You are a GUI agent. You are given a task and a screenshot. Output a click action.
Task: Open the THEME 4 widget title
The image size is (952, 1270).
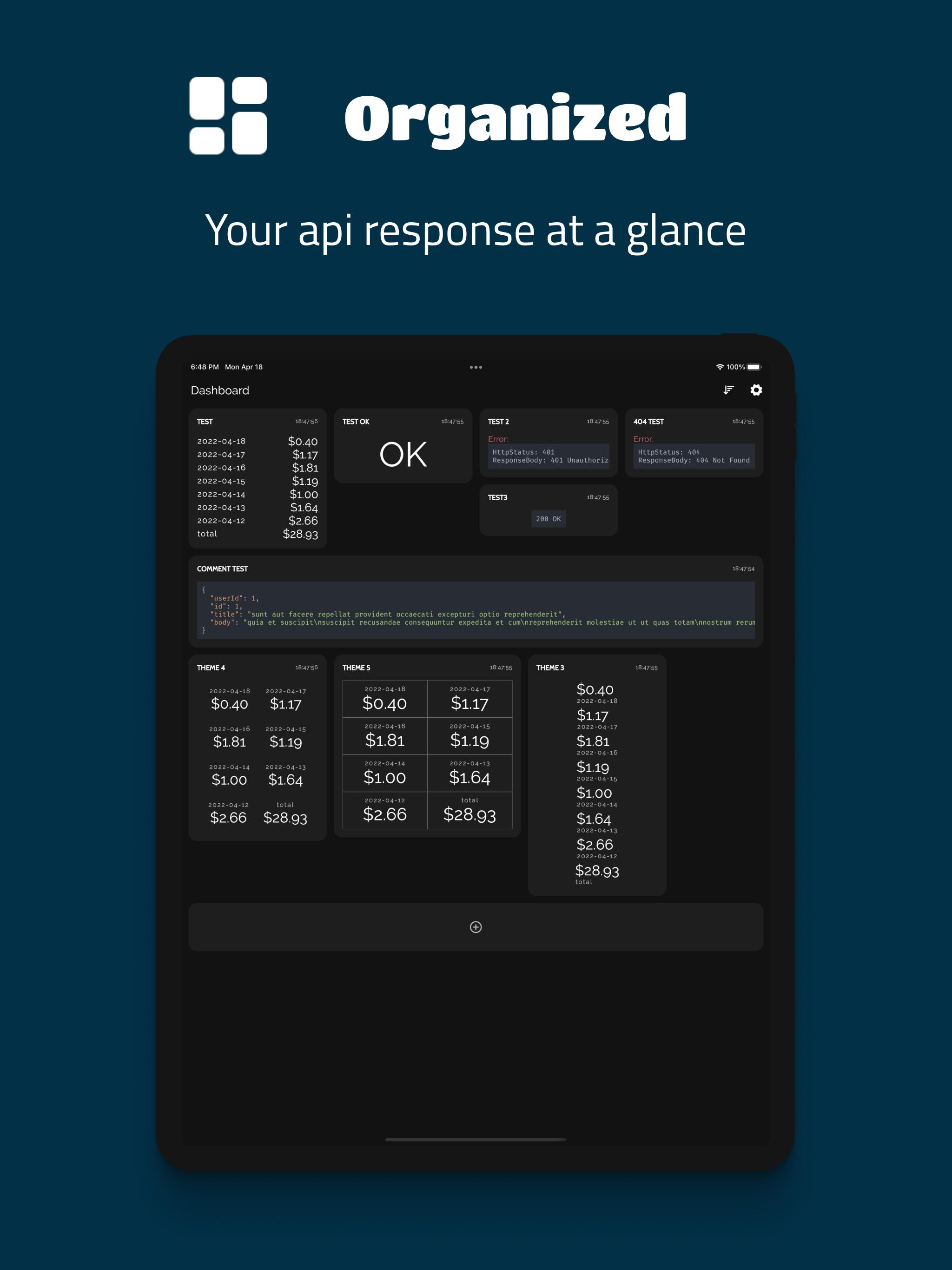coord(211,667)
